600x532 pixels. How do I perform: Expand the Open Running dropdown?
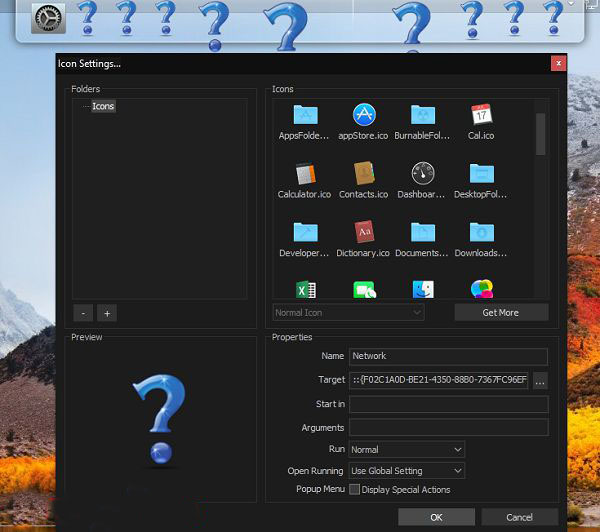point(407,471)
